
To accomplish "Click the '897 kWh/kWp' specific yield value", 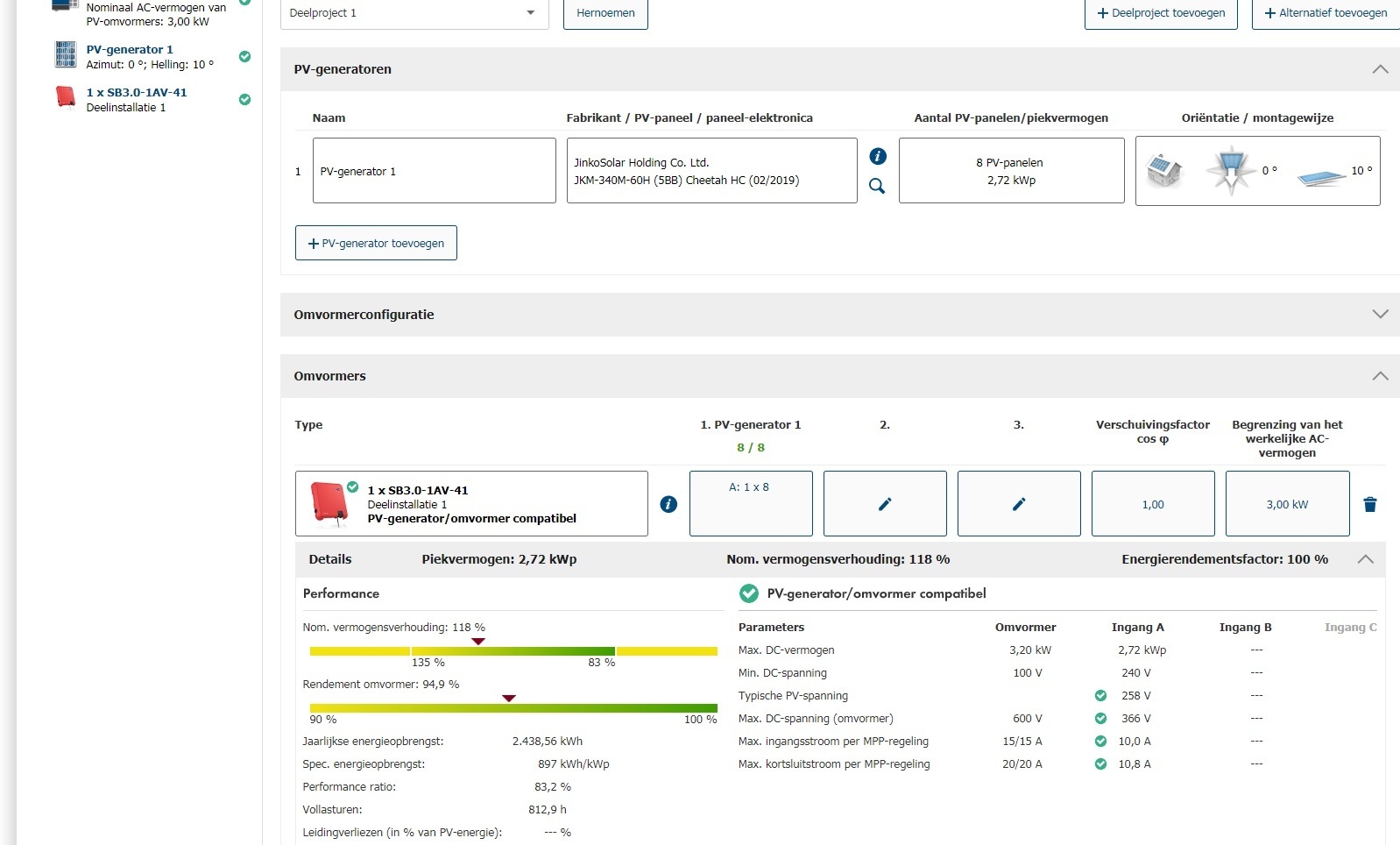I will [574, 764].
